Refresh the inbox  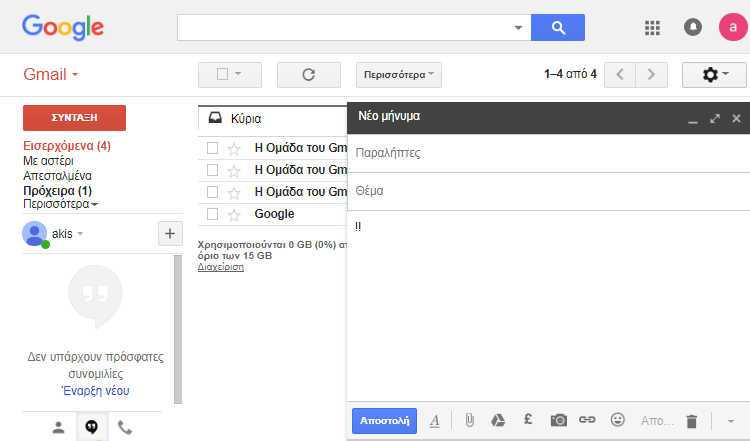(x=309, y=75)
